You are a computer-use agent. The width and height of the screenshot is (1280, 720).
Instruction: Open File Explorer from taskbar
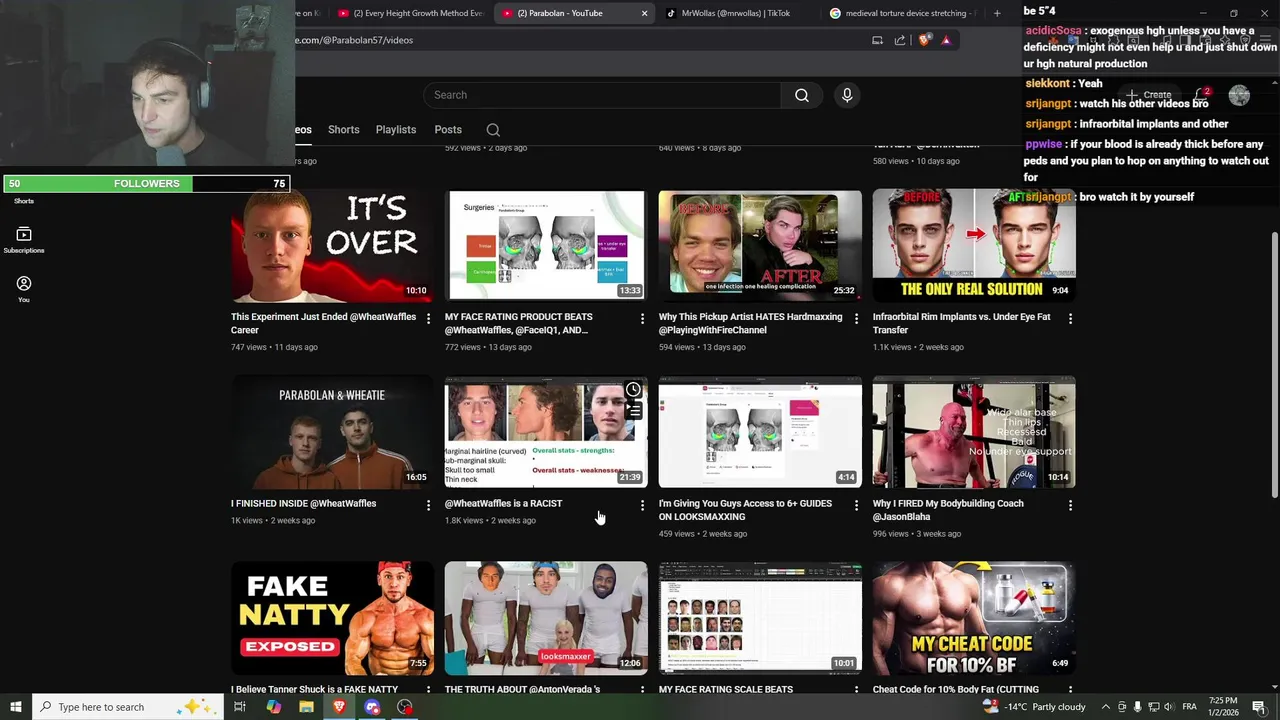tap(306, 707)
